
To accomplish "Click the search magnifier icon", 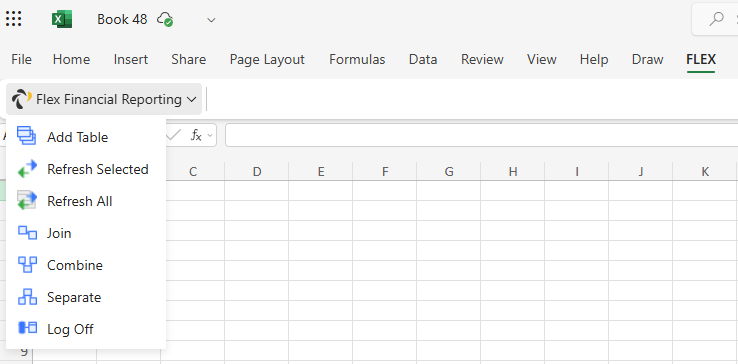I will pyautogui.click(x=716, y=19).
